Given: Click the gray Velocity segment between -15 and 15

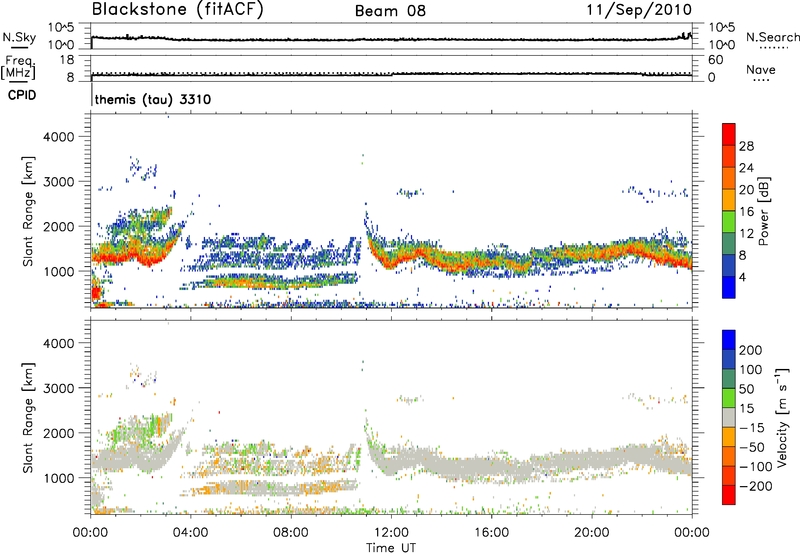Looking at the screenshot, I should [x=729, y=417].
